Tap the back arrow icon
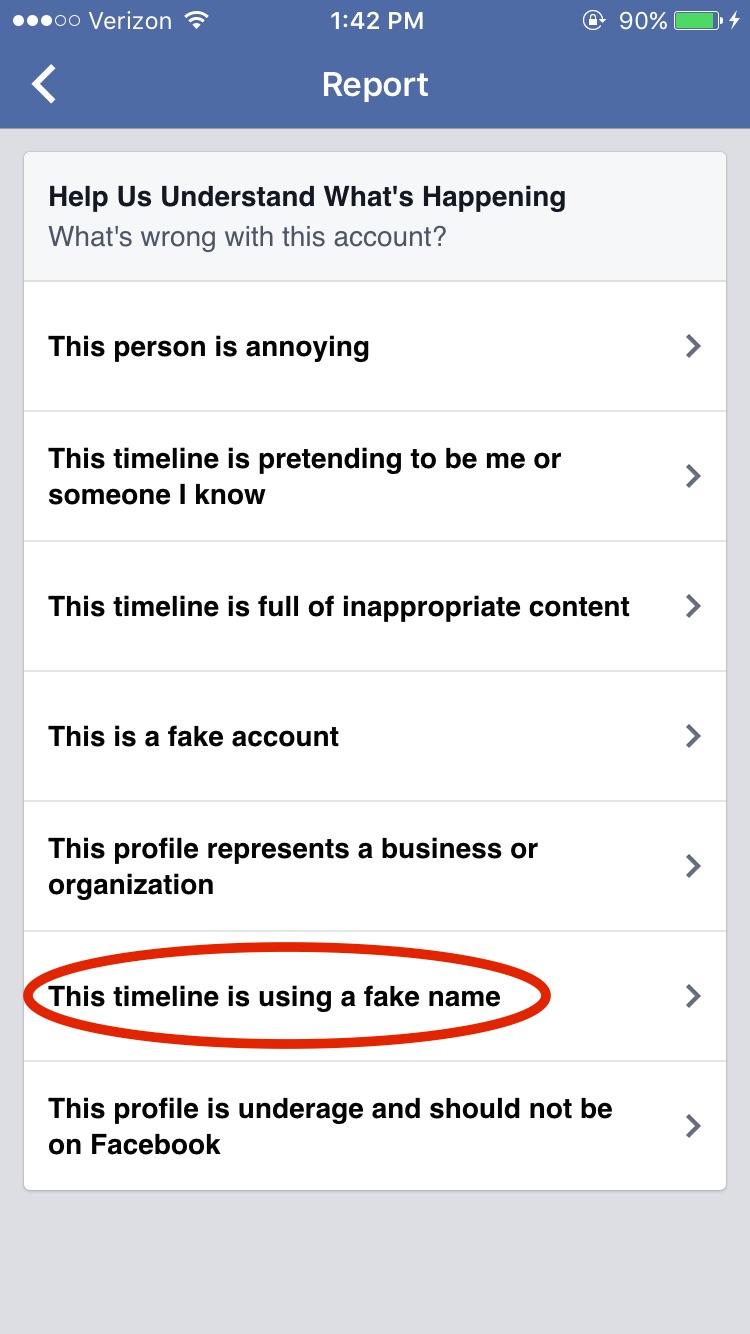750x1334 pixels. tap(44, 85)
